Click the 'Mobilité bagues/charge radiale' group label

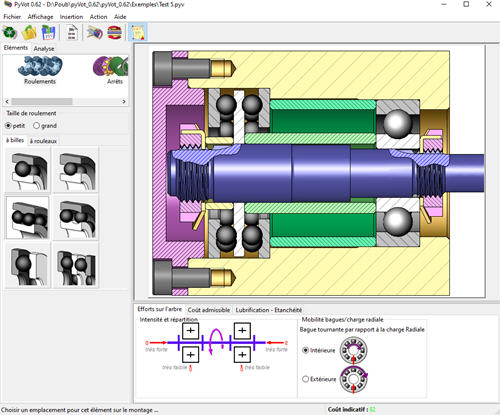click(x=343, y=319)
